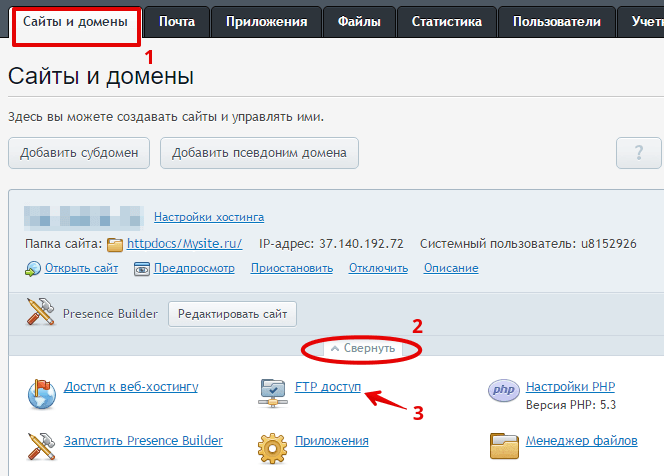Click the Описание link

coord(451,268)
